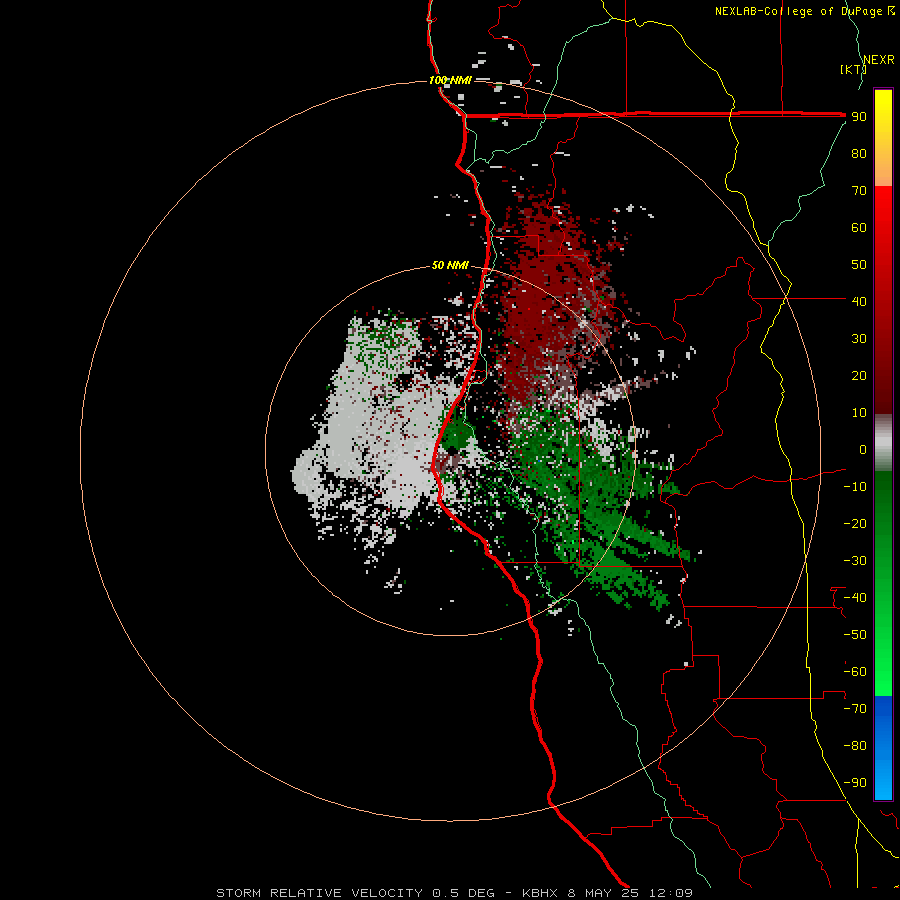Select the 8 MAY 25 date text
The width and height of the screenshot is (900, 900).
[603, 893]
